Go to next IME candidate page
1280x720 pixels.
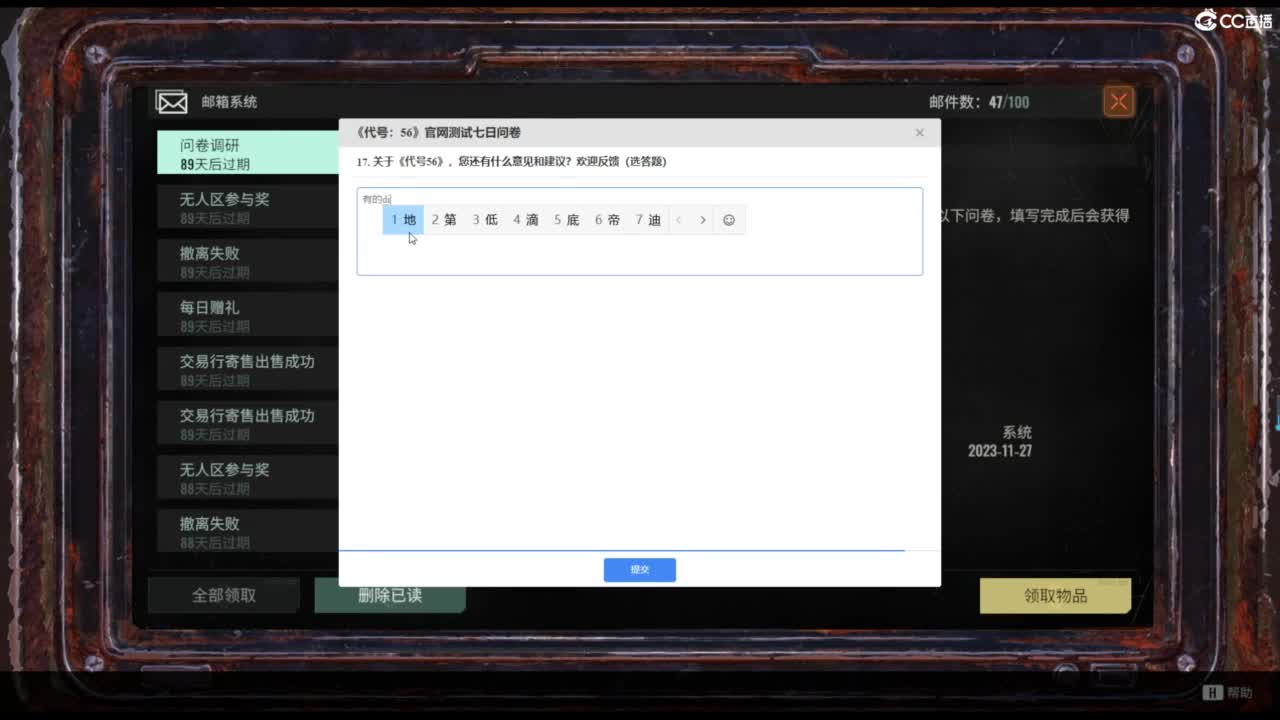coord(703,220)
